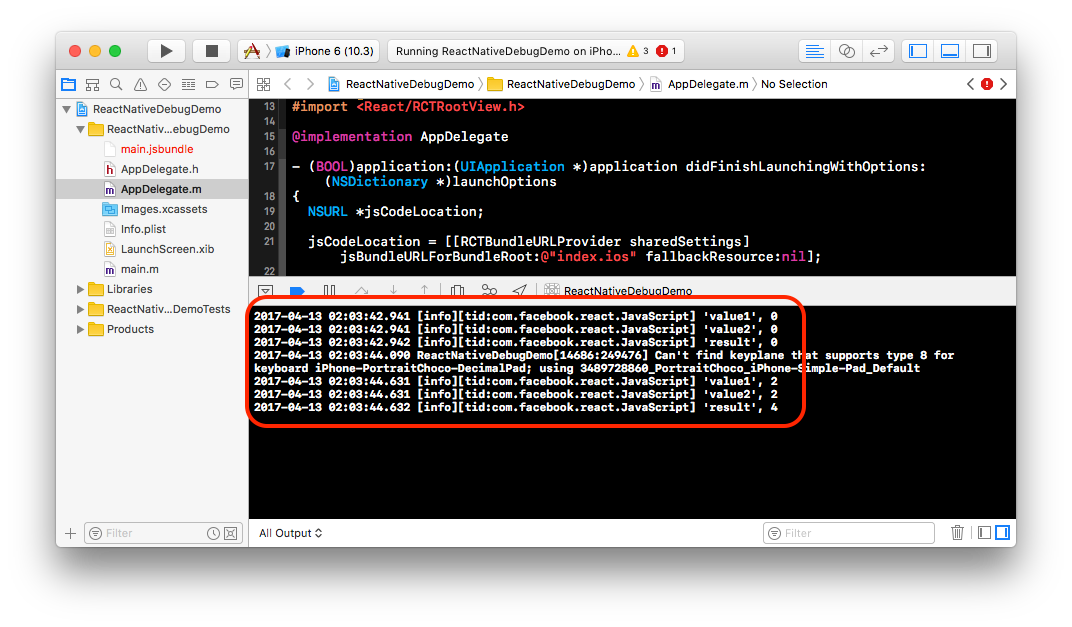The width and height of the screenshot is (1072, 627).
Task: Open the red error indicator in the activity bar
Action: click(666, 51)
